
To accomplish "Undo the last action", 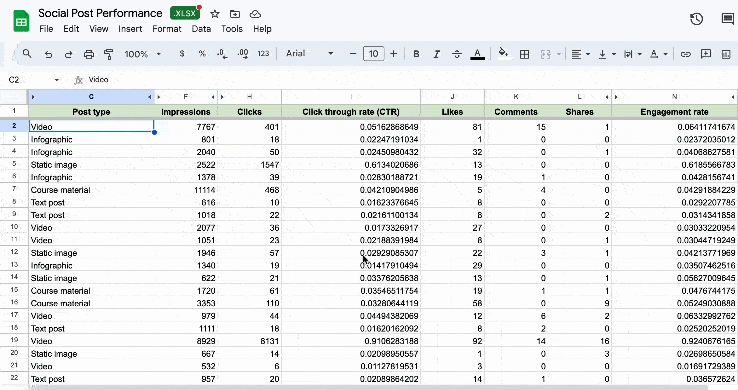I will [x=48, y=54].
